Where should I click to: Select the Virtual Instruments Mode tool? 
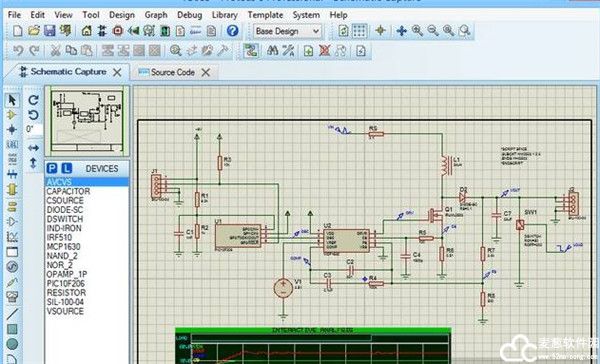pyautogui.click(x=12, y=297)
